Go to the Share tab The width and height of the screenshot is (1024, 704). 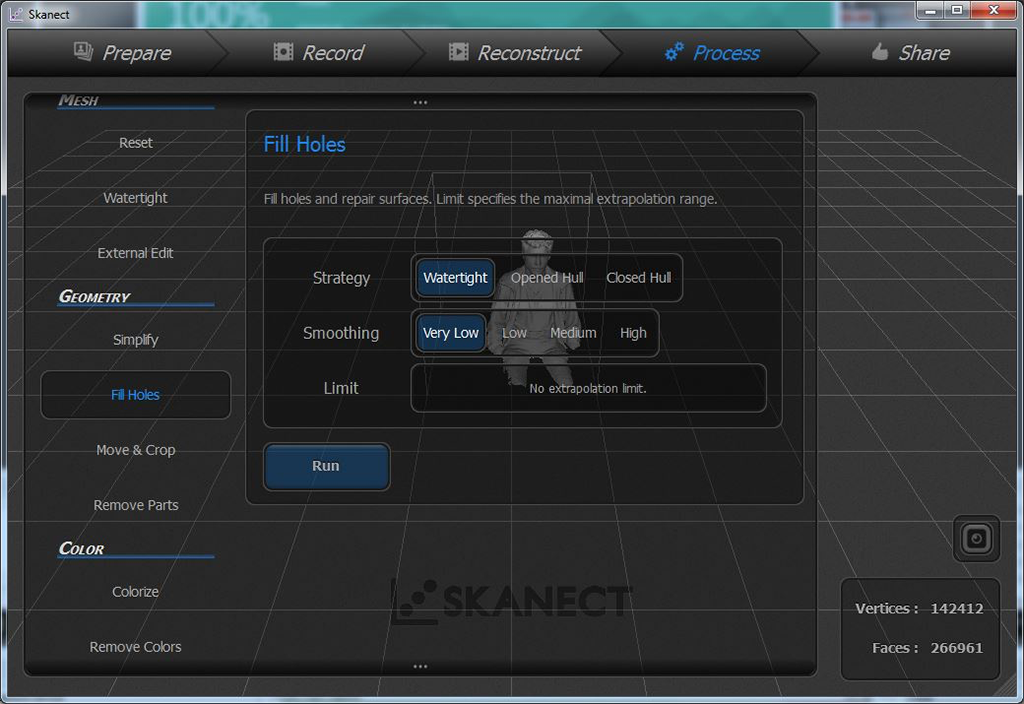(x=910, y=52)
